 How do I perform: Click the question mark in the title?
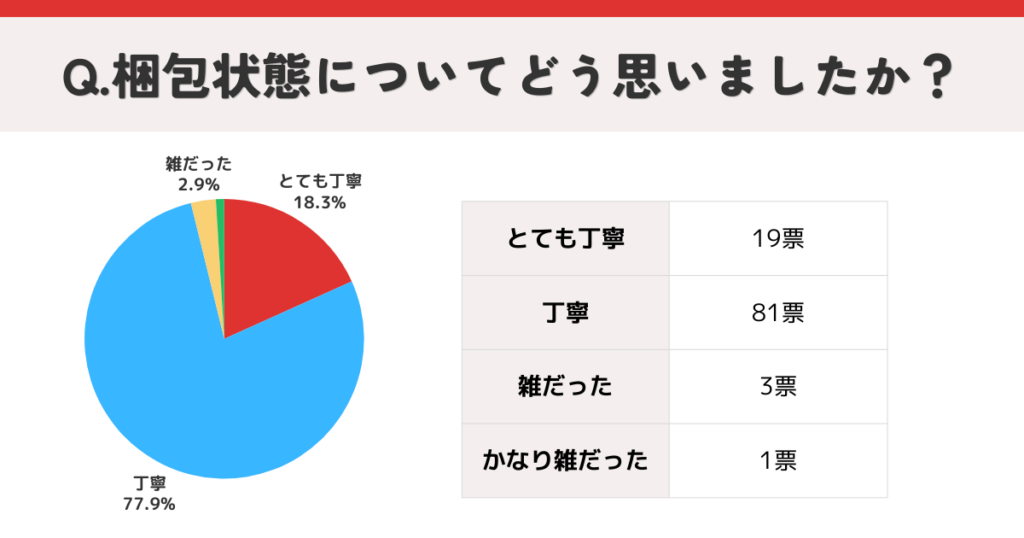point(935,75)
